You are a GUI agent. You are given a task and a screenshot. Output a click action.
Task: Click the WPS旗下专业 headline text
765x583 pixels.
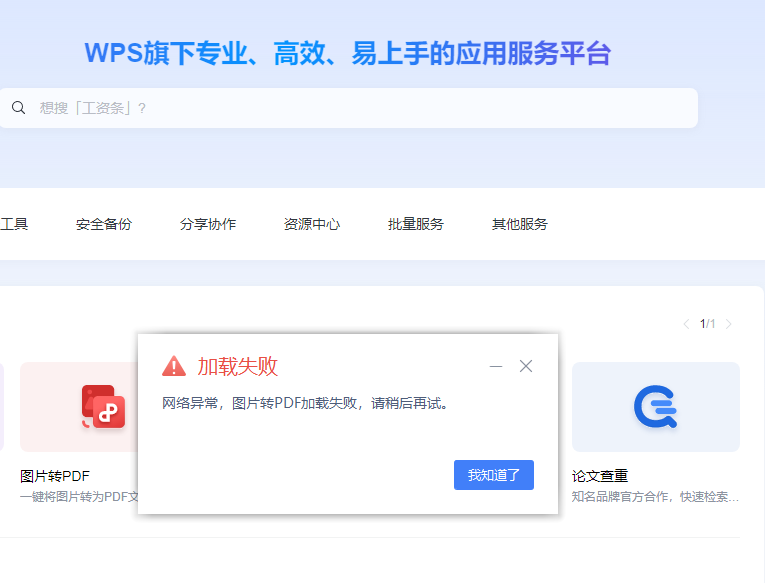coord(347,53)
